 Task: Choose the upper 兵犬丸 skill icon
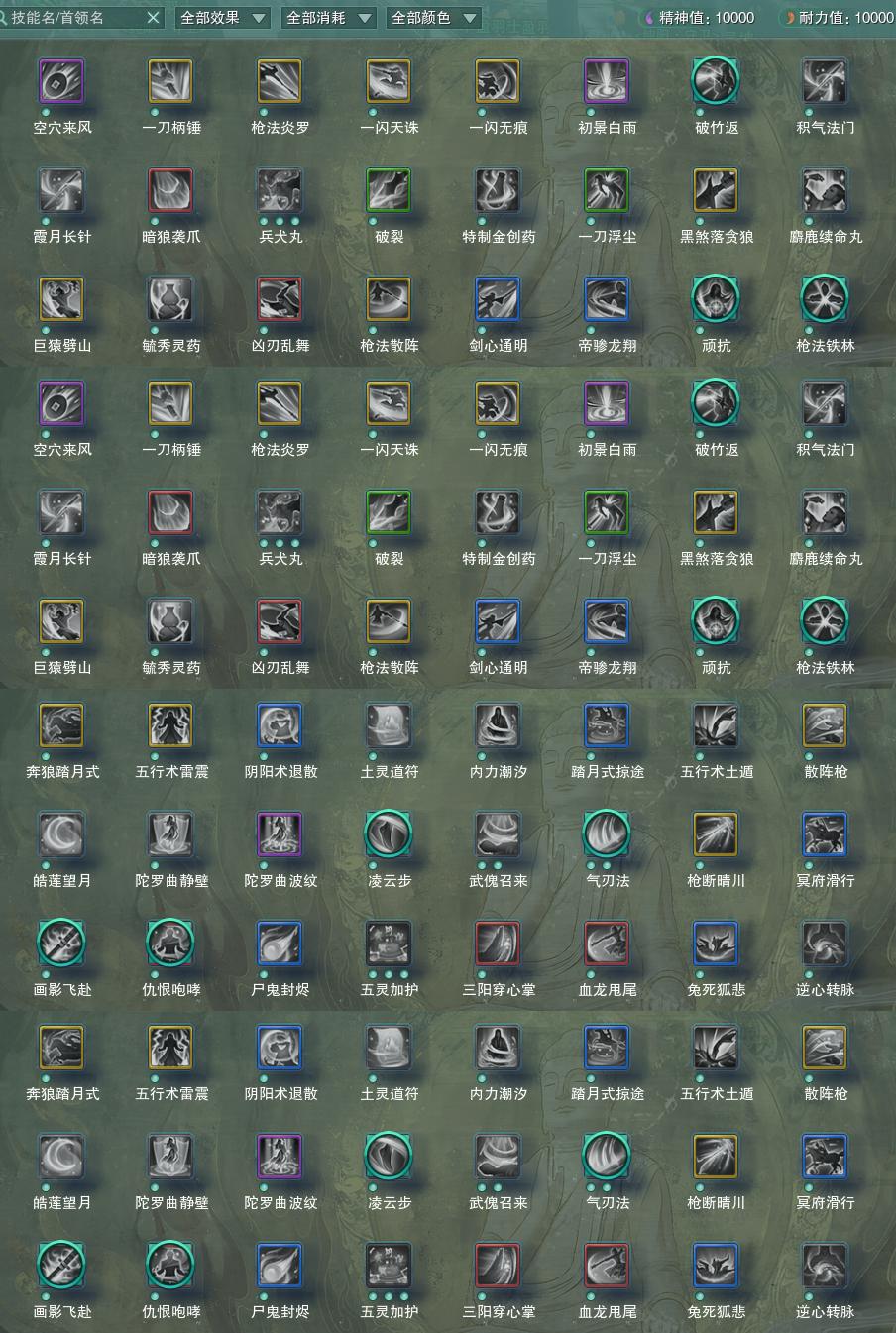click(280, 190)
